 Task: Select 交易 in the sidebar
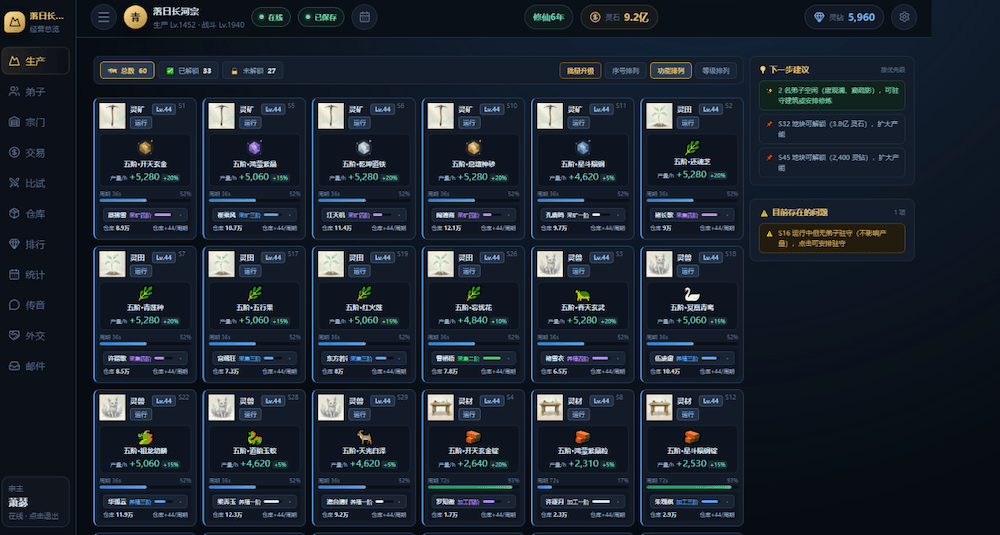pos(35,153)
